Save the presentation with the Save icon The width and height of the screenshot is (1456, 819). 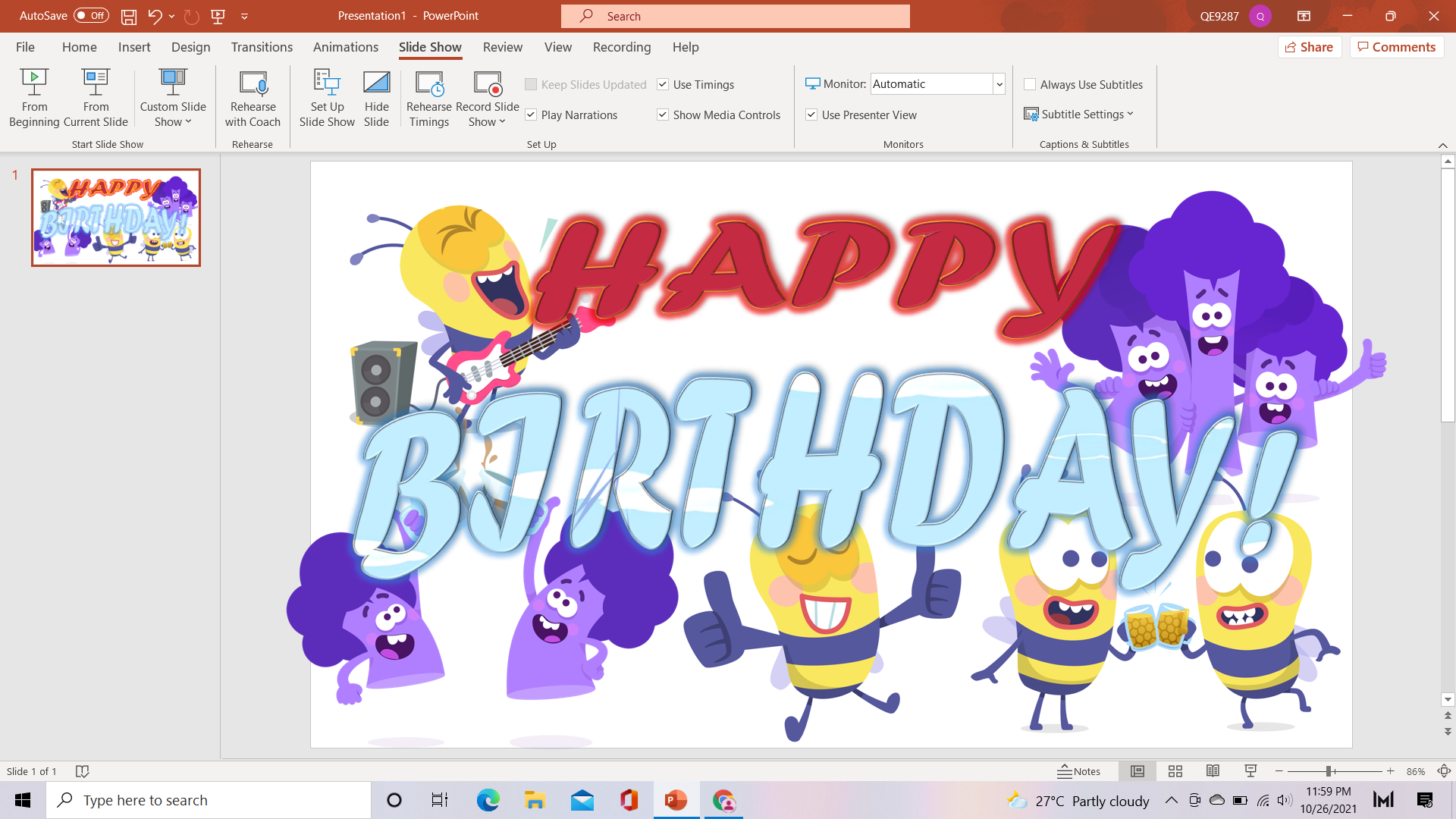pyautogui.click(x=129, y=16)
